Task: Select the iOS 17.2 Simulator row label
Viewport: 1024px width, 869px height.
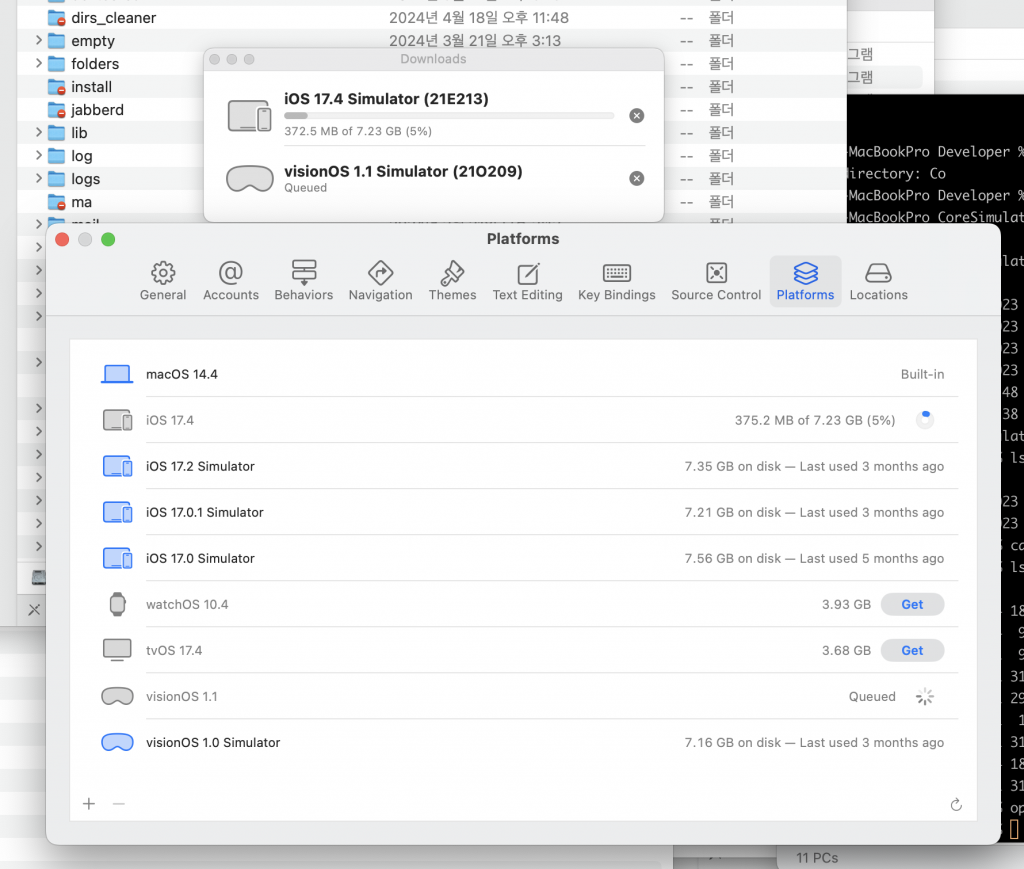Action: coord(200,466)
